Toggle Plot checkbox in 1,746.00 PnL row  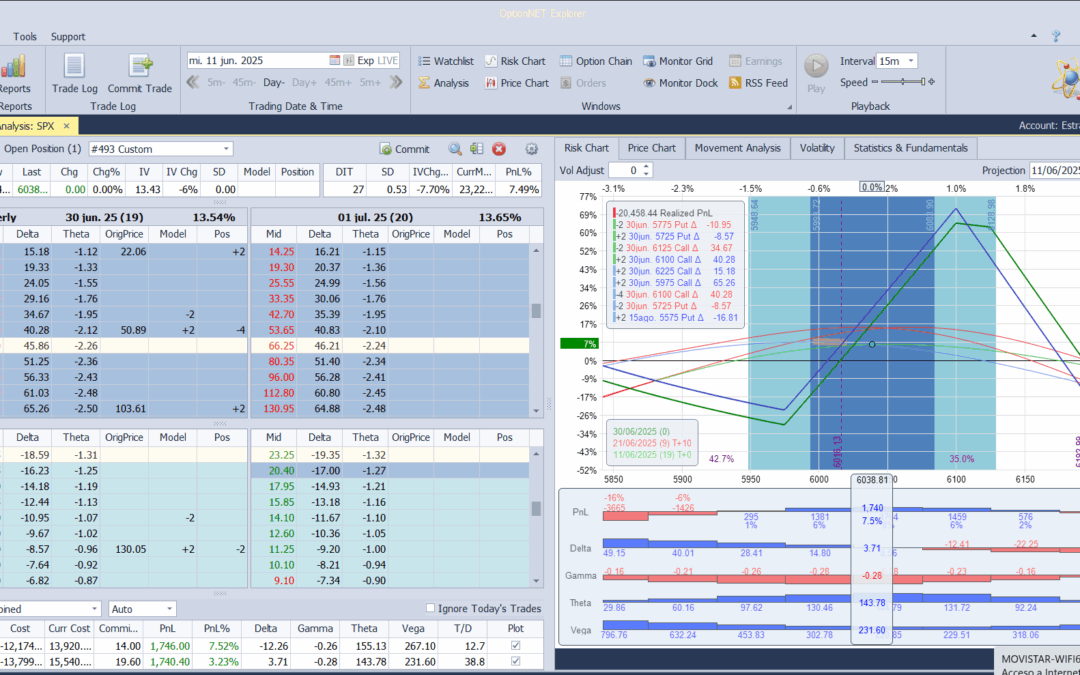coord(515,646)
